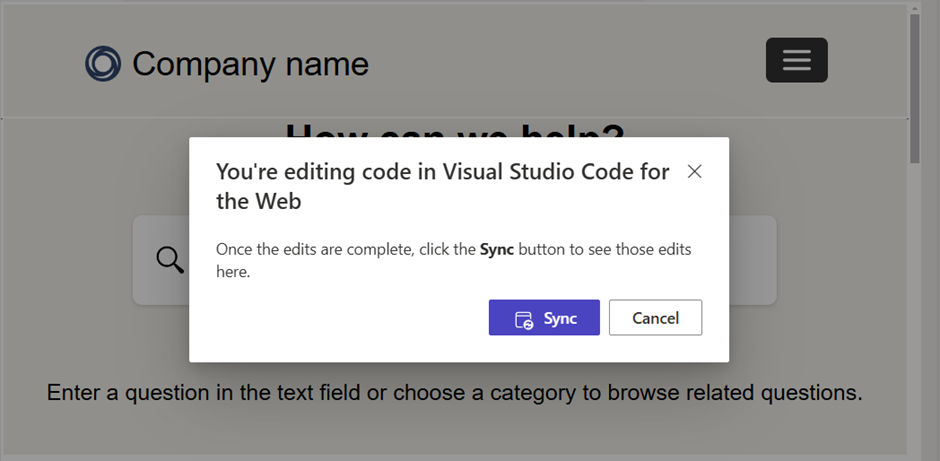The image size is (940, 461).
Task: Click the Sync button in the dialog
Action: [x=544, y=318]
